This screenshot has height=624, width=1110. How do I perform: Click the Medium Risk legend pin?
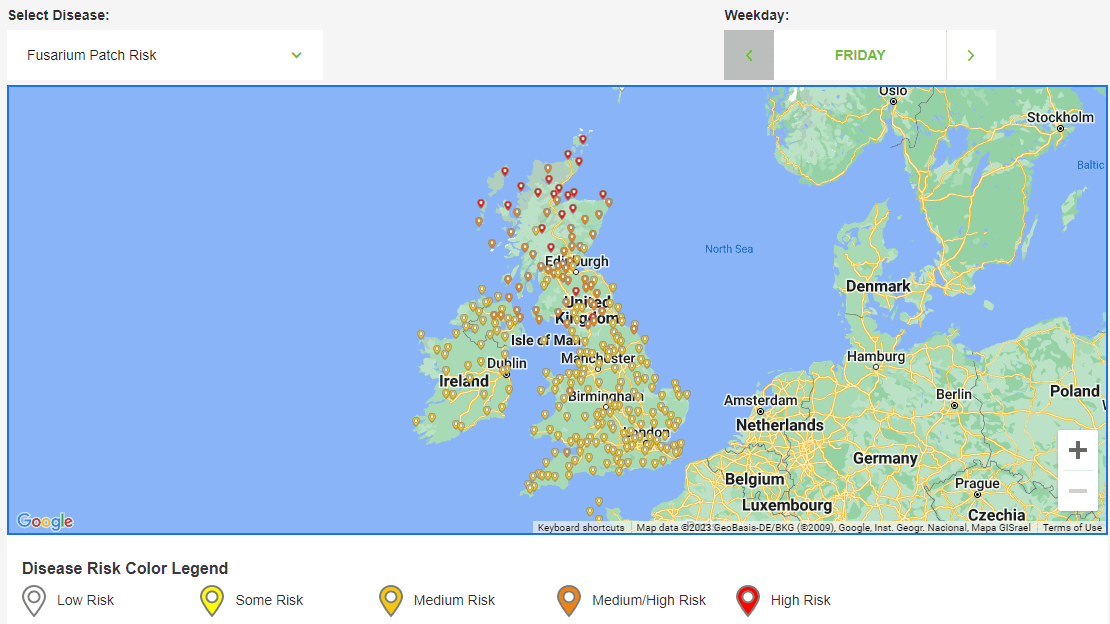(x=390, y=599)
